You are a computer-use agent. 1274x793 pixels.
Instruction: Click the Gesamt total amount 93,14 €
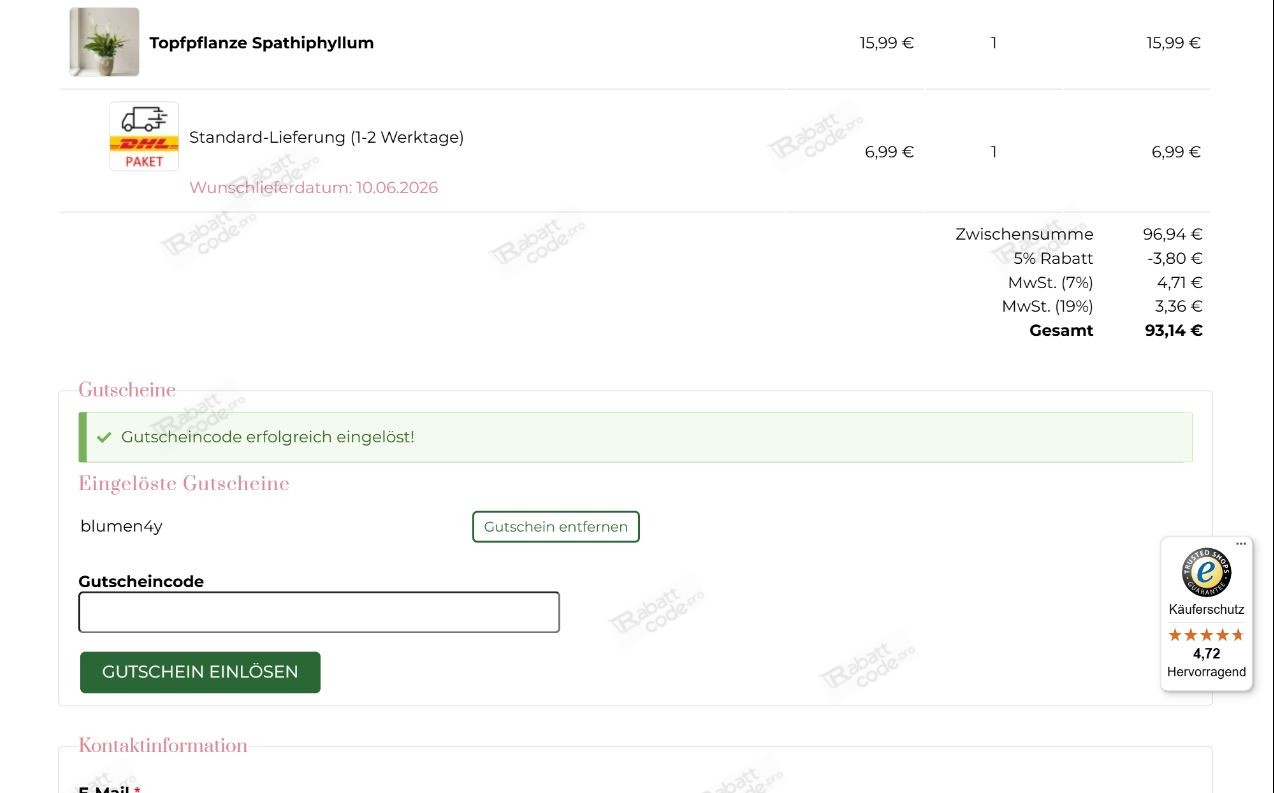pos(1174,331)
